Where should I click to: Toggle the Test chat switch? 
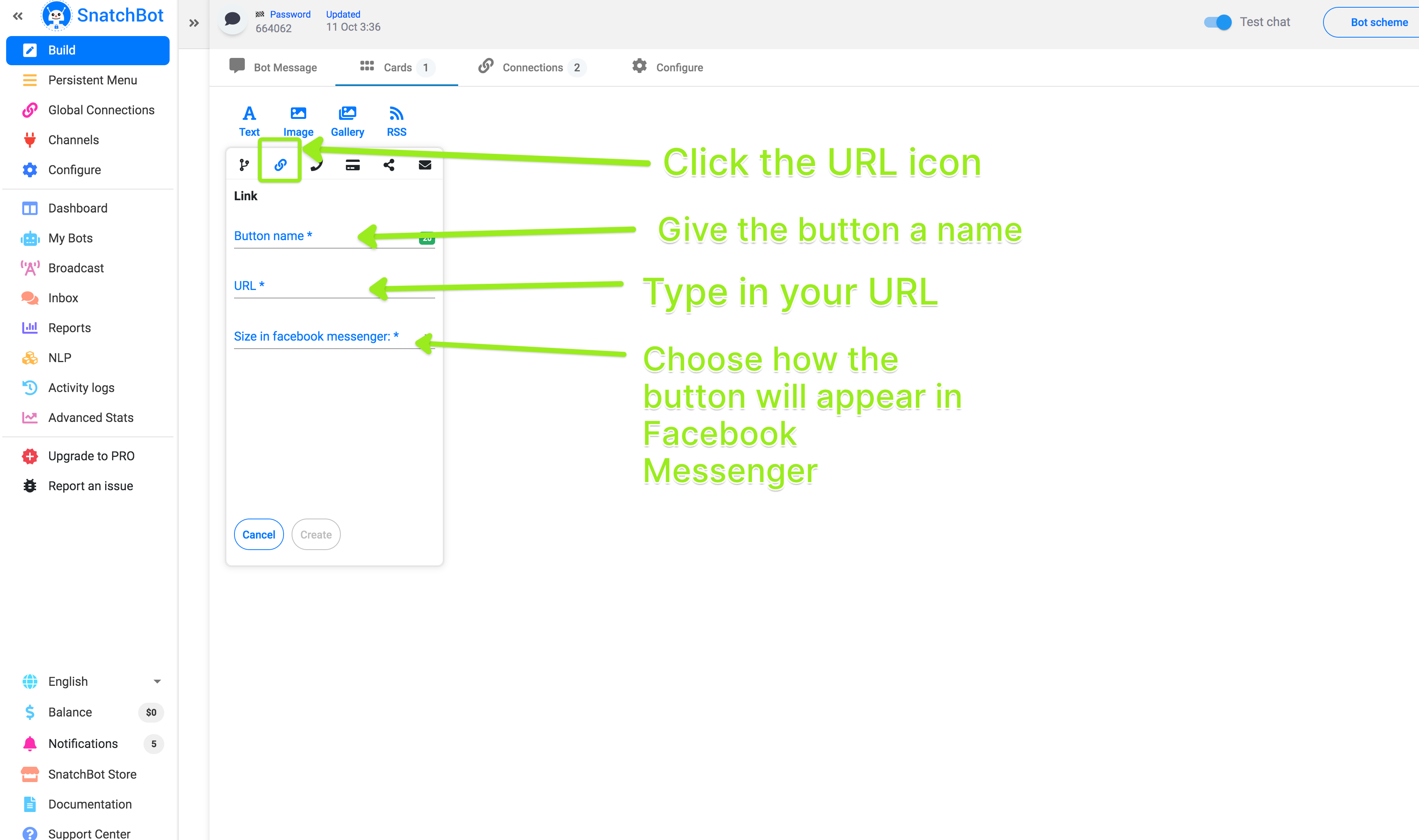[x=1218, y=22]
